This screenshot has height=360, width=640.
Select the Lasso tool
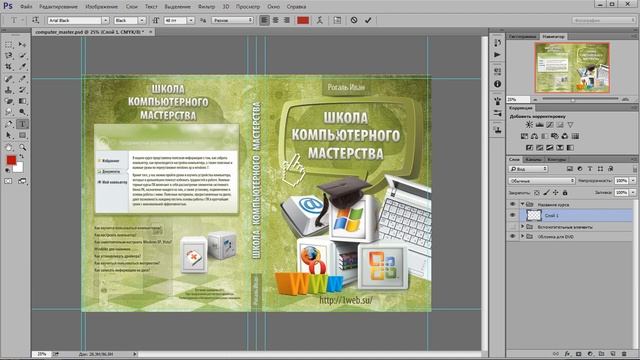(x=9, y=56)
